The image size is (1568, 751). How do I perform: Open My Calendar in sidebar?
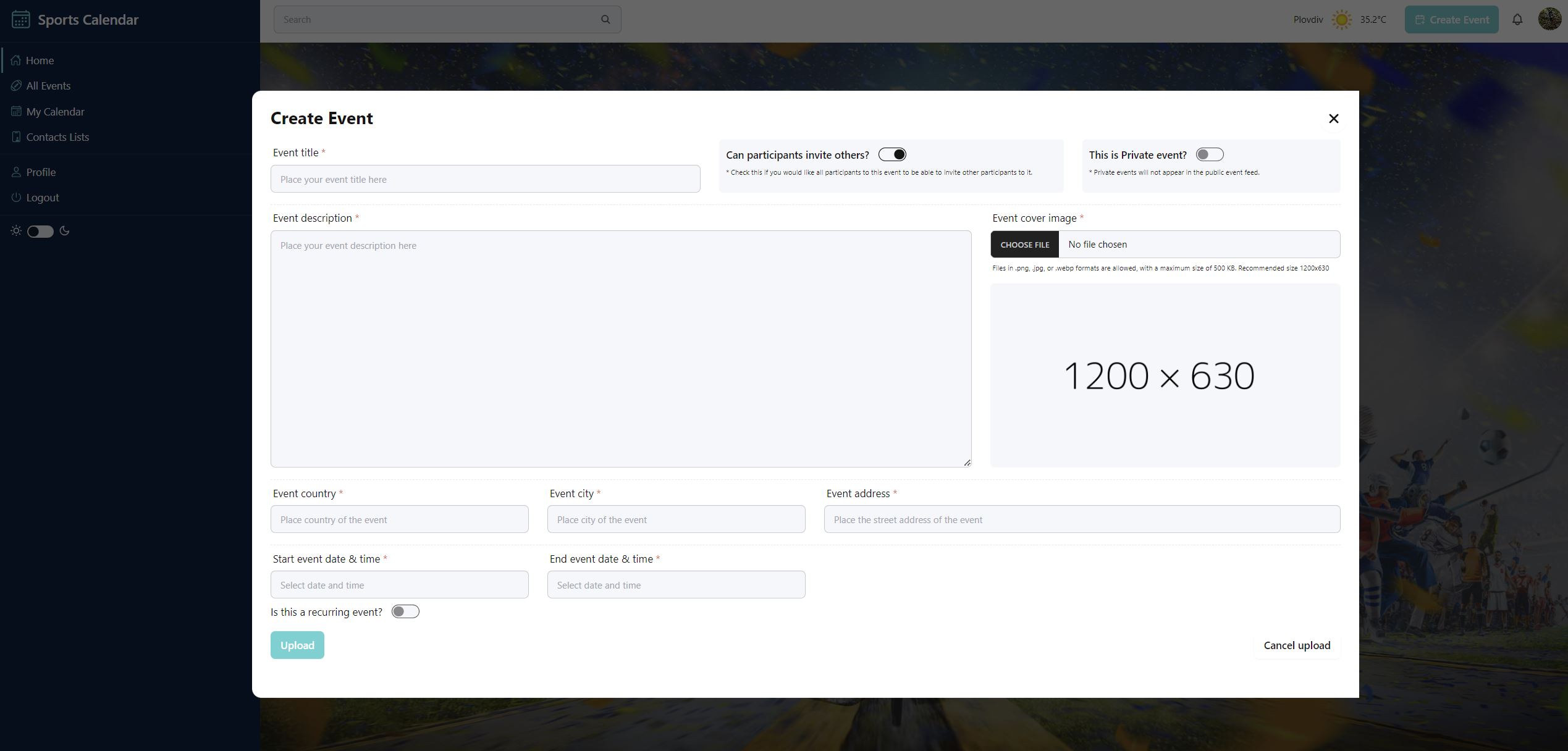[x=55, y=112]
